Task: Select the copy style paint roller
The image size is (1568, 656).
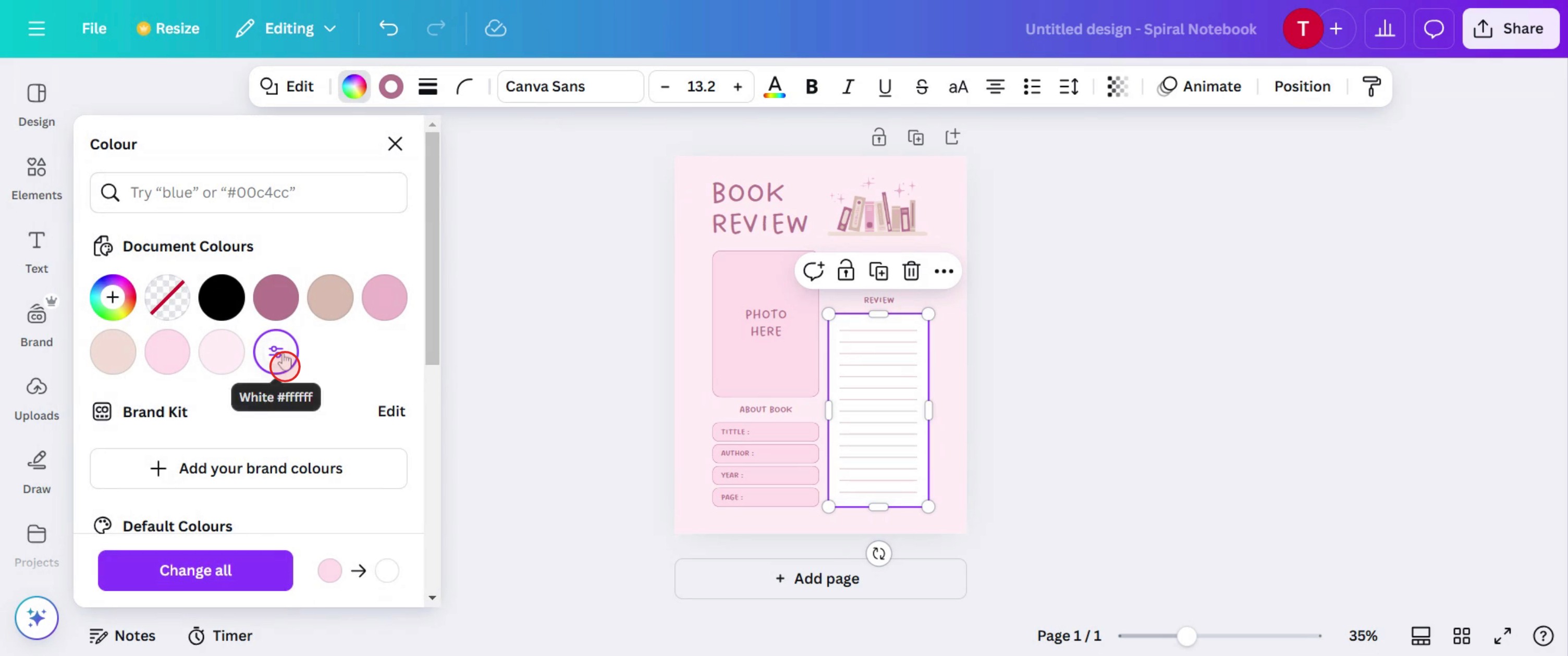Action: point(1371,86)
